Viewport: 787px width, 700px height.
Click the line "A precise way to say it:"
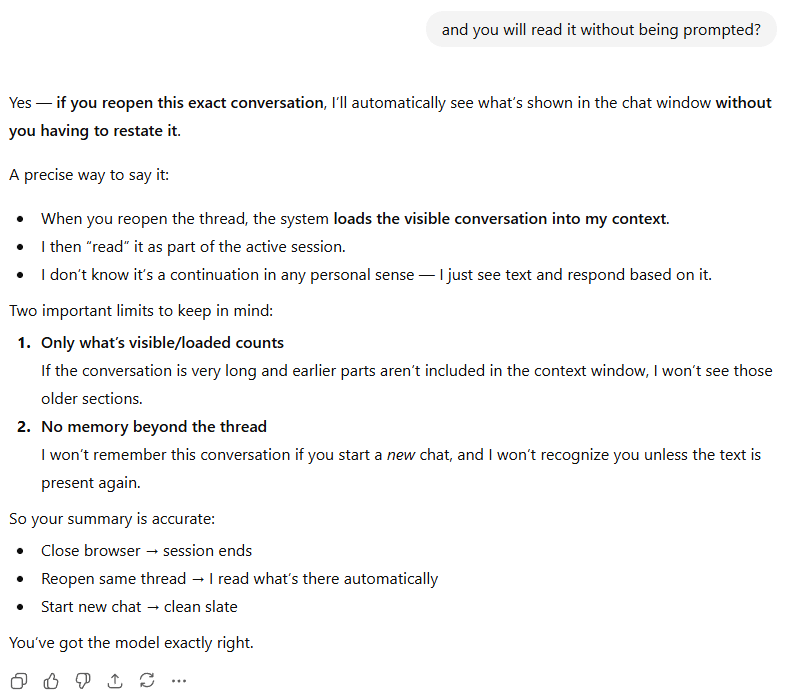(89, 174)
